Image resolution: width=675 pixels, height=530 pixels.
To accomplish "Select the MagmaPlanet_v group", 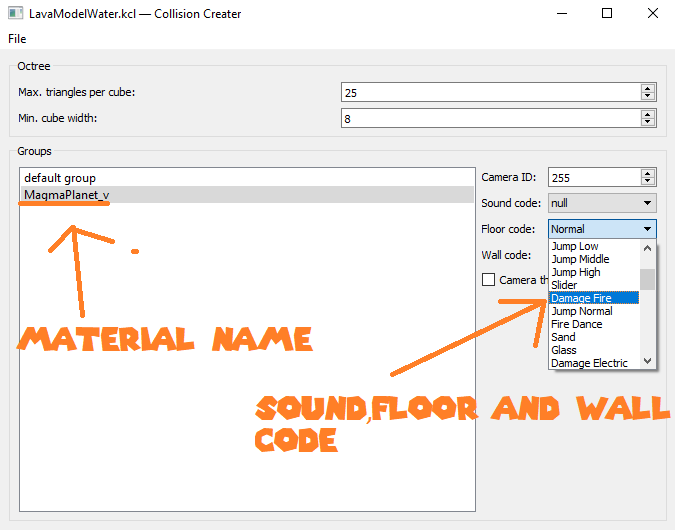I will [x=247, y=195].
